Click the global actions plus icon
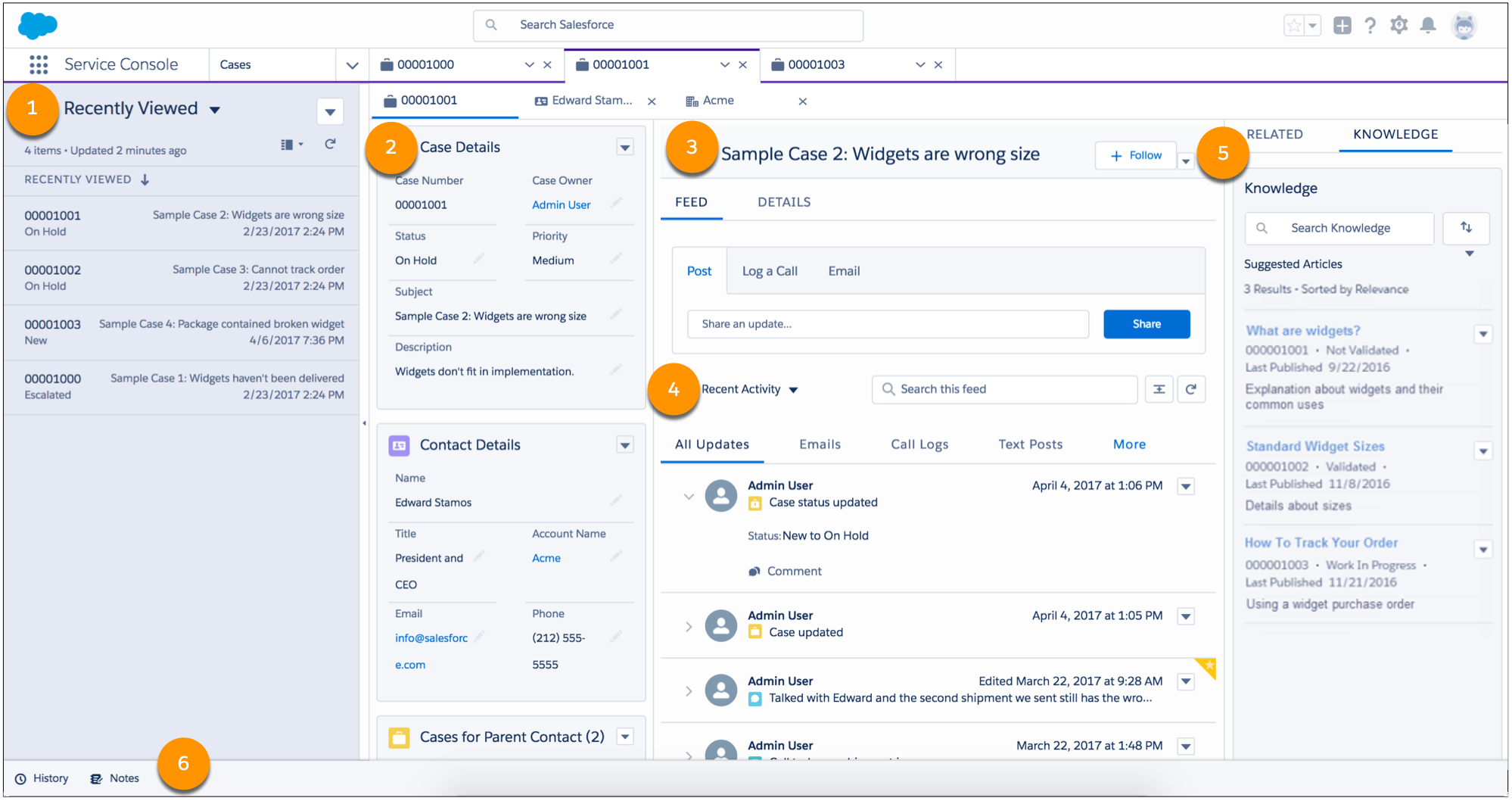 point(1342,26)
